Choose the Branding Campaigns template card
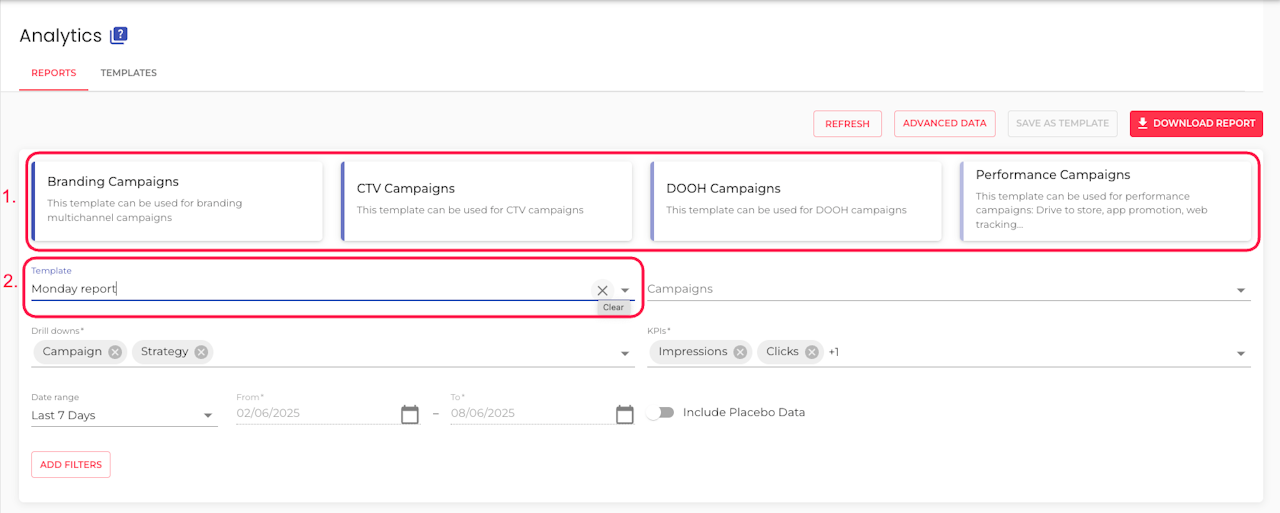 click(178, 201)
